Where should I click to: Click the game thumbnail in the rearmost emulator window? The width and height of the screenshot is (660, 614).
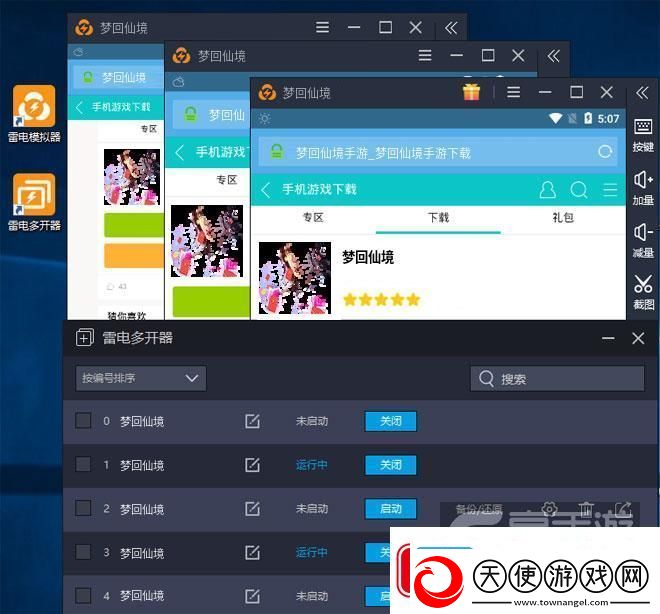pyautogui.click(x=132, y=177)
